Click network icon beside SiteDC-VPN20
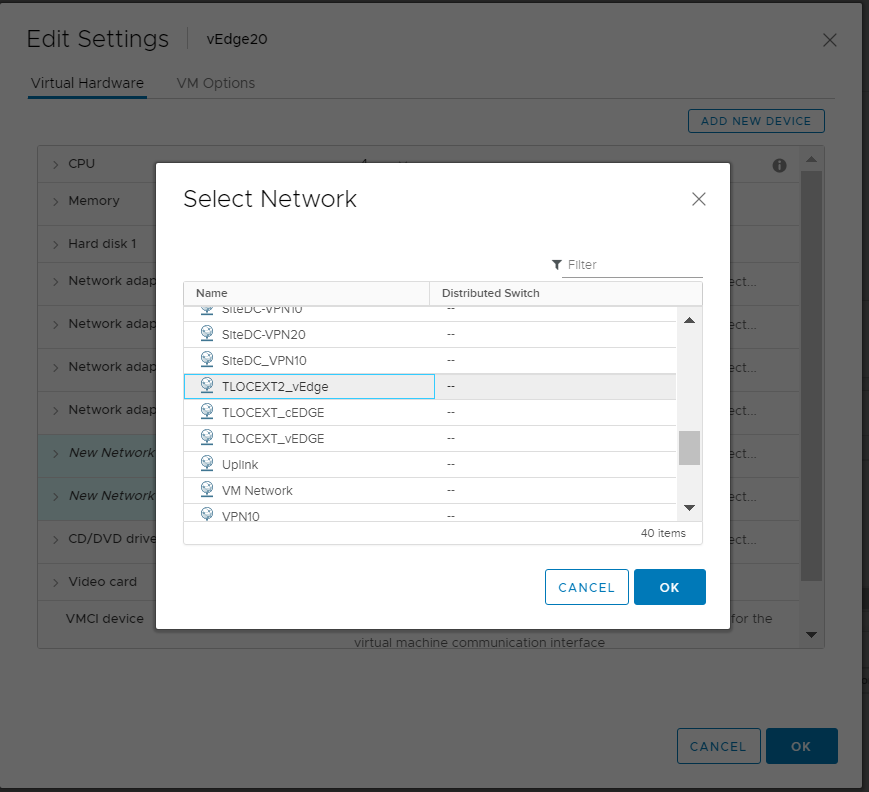Image resolution: width=869 pixels, height=792 pixels. 207,334
